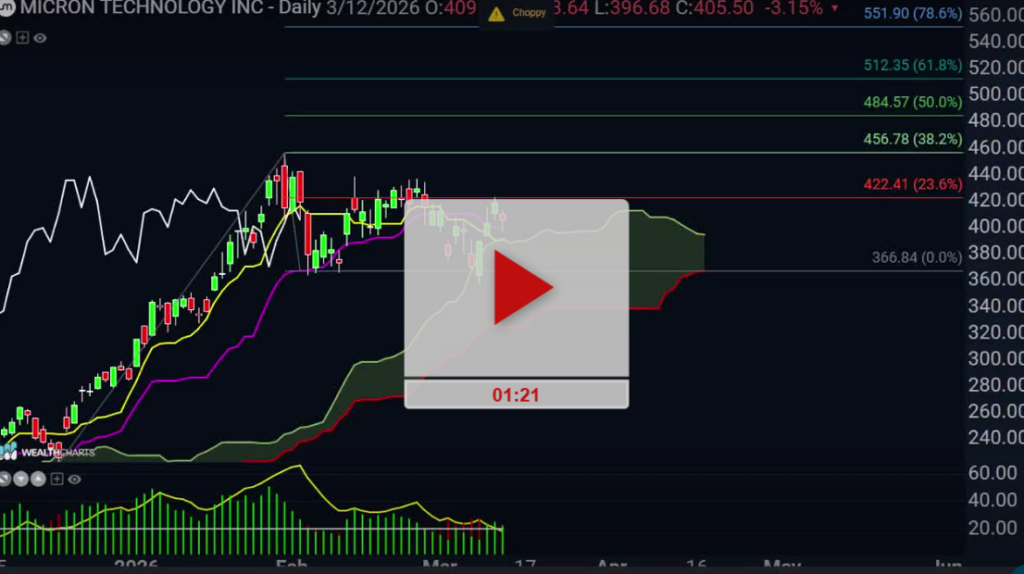Open dropdown arrow next to -3.15% change
This screenshot has height=574, width=1024.
[x=836, y=9]
